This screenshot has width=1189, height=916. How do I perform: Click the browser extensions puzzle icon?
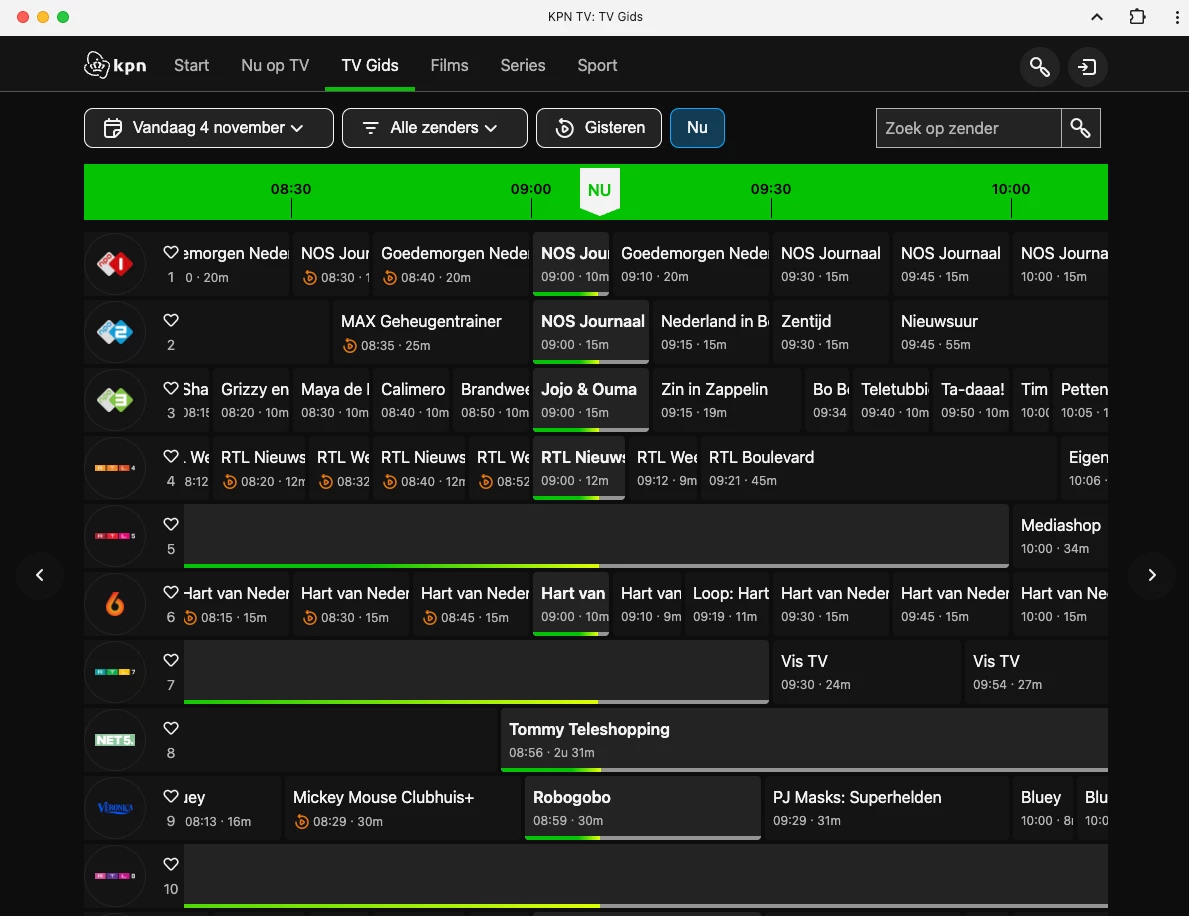[1137, 17]
